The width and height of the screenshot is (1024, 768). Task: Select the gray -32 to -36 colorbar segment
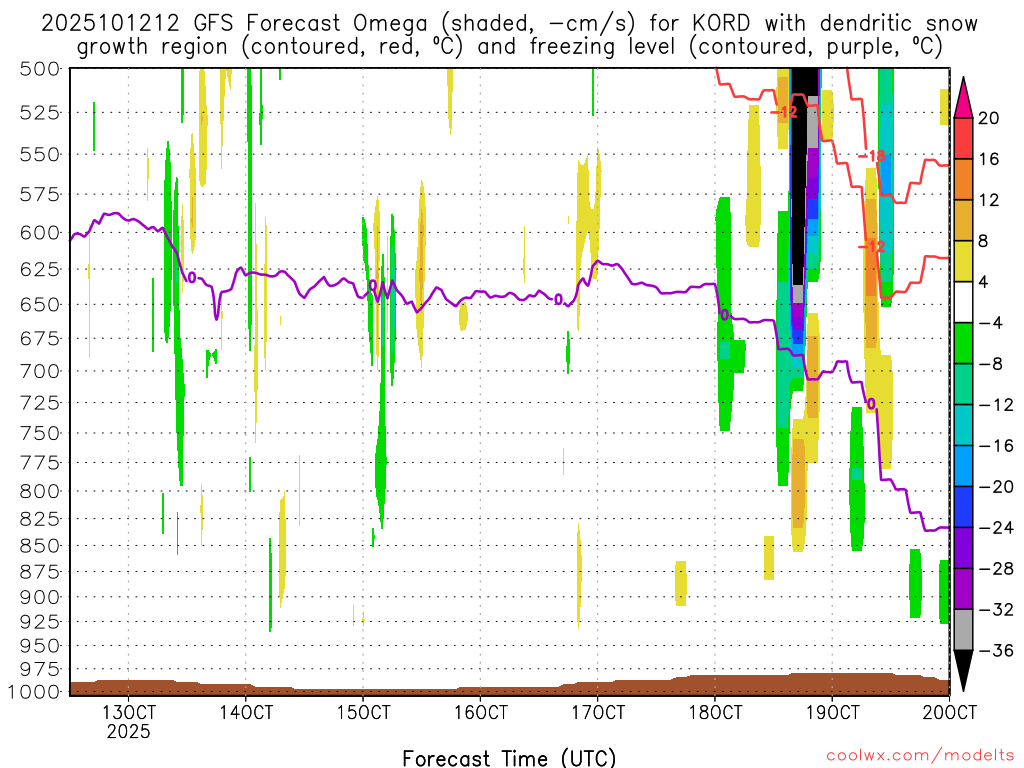(x=963, y=630)
